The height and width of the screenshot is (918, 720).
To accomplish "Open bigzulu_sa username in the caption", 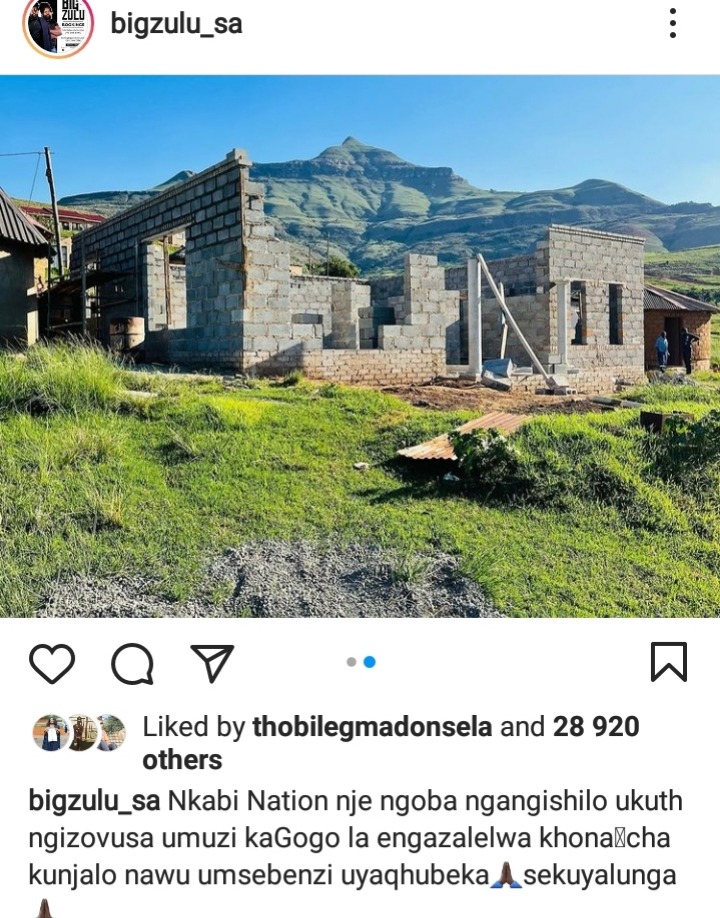I will pos(94,801).
